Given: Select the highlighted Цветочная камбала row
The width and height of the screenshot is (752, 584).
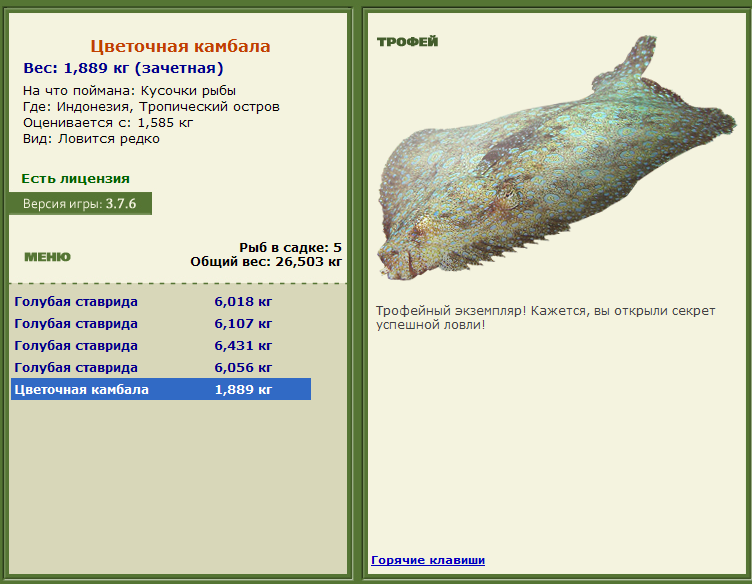Looking at the screenshot, I should (161, 389).
